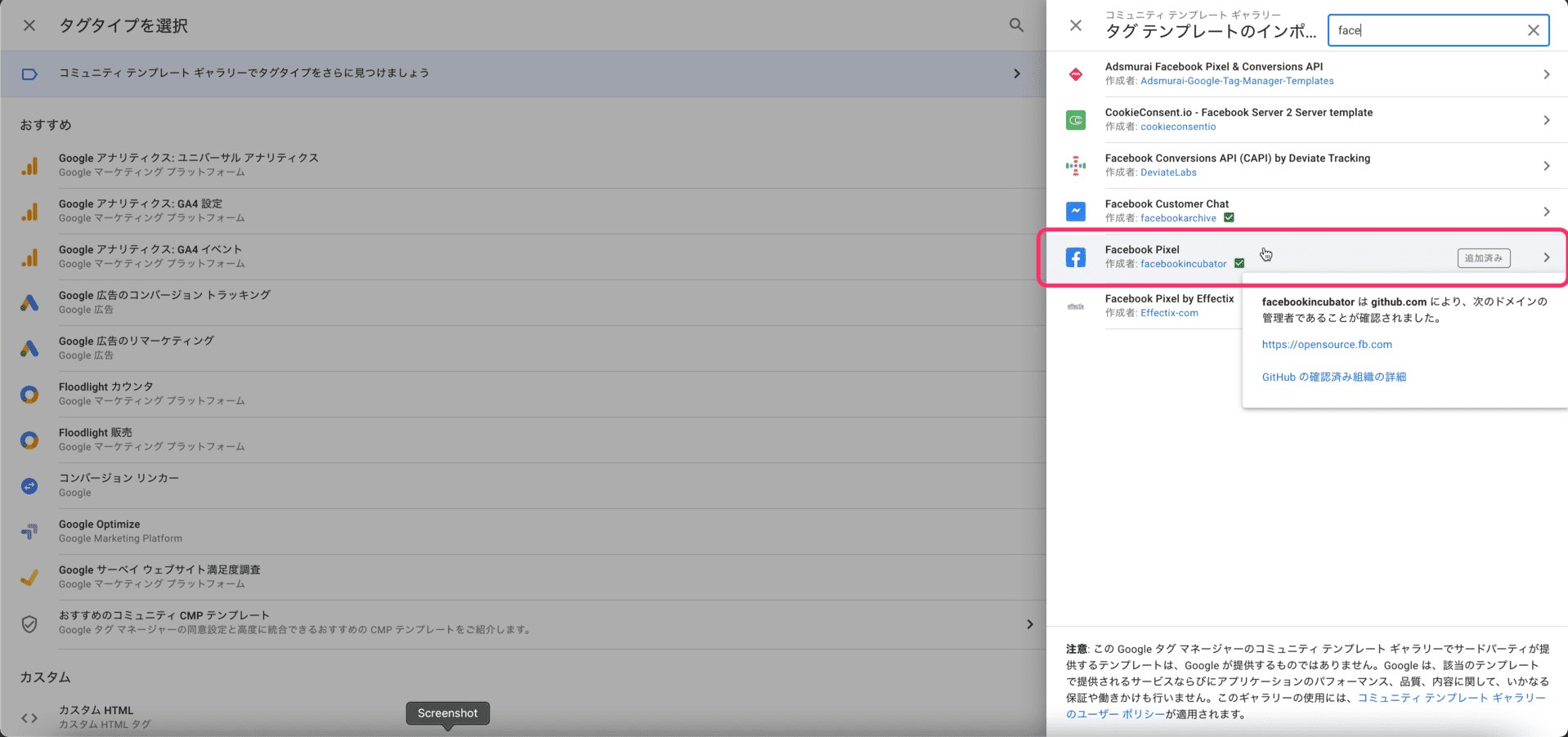The height and width of the screenshot is (737, 1568).
Task: Click the Facebook Pixel logo icon
Action: pos(1076,257)
